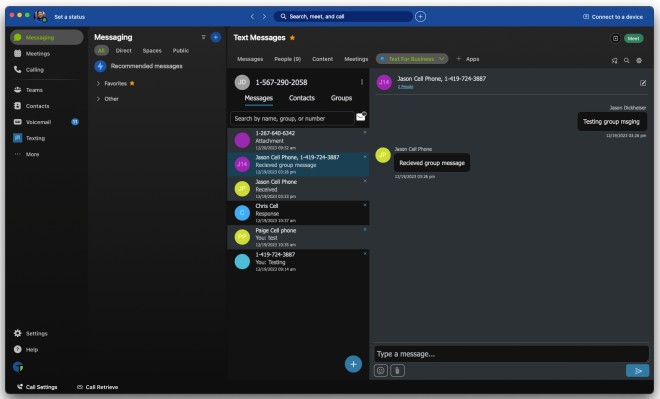
Task: Add Apps tab with plus
Action: coord(468,59)
